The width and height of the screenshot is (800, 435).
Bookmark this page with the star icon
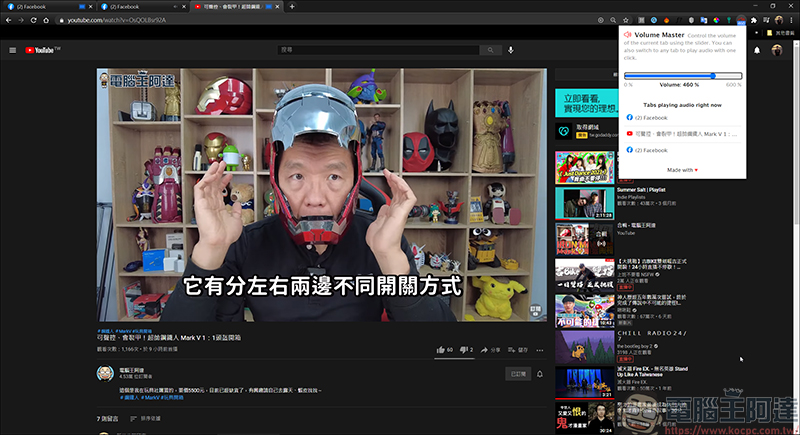point(626,20)
